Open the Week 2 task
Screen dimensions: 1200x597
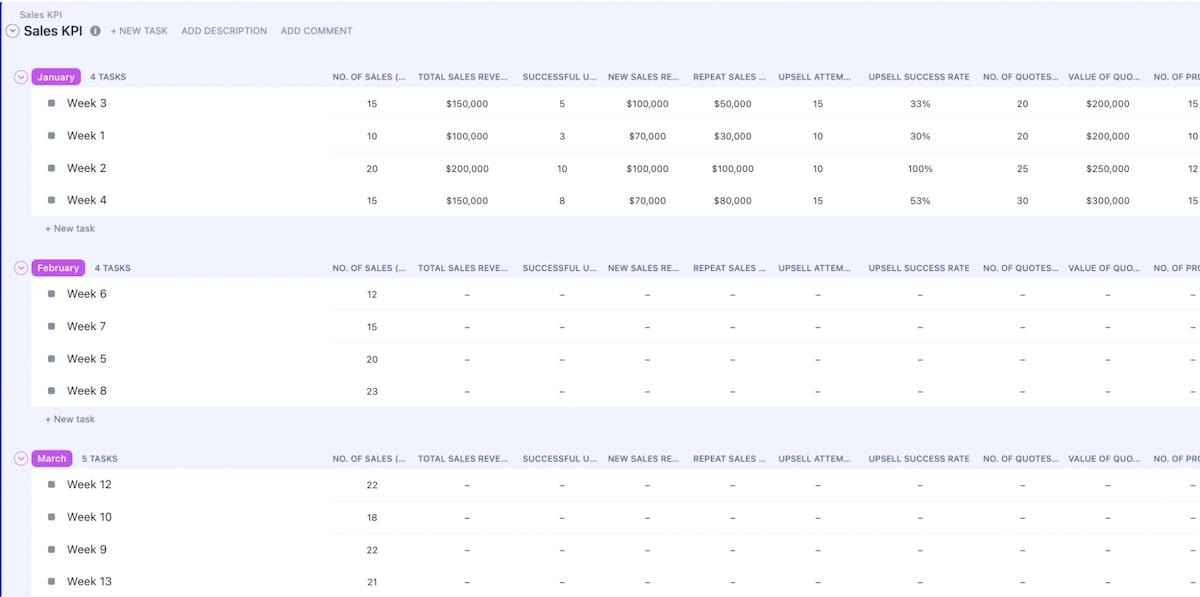[87, 168]
